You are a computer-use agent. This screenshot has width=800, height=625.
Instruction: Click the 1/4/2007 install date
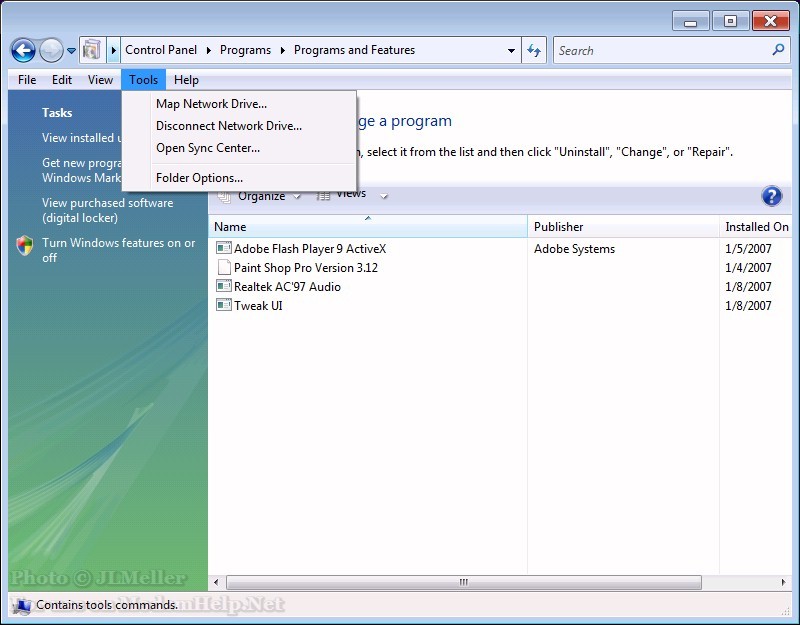pos(748,268)
